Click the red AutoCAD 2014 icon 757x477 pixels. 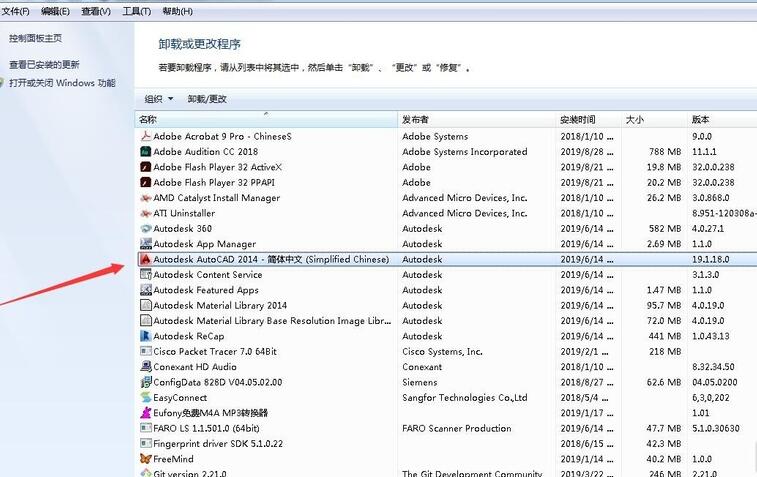145,259
